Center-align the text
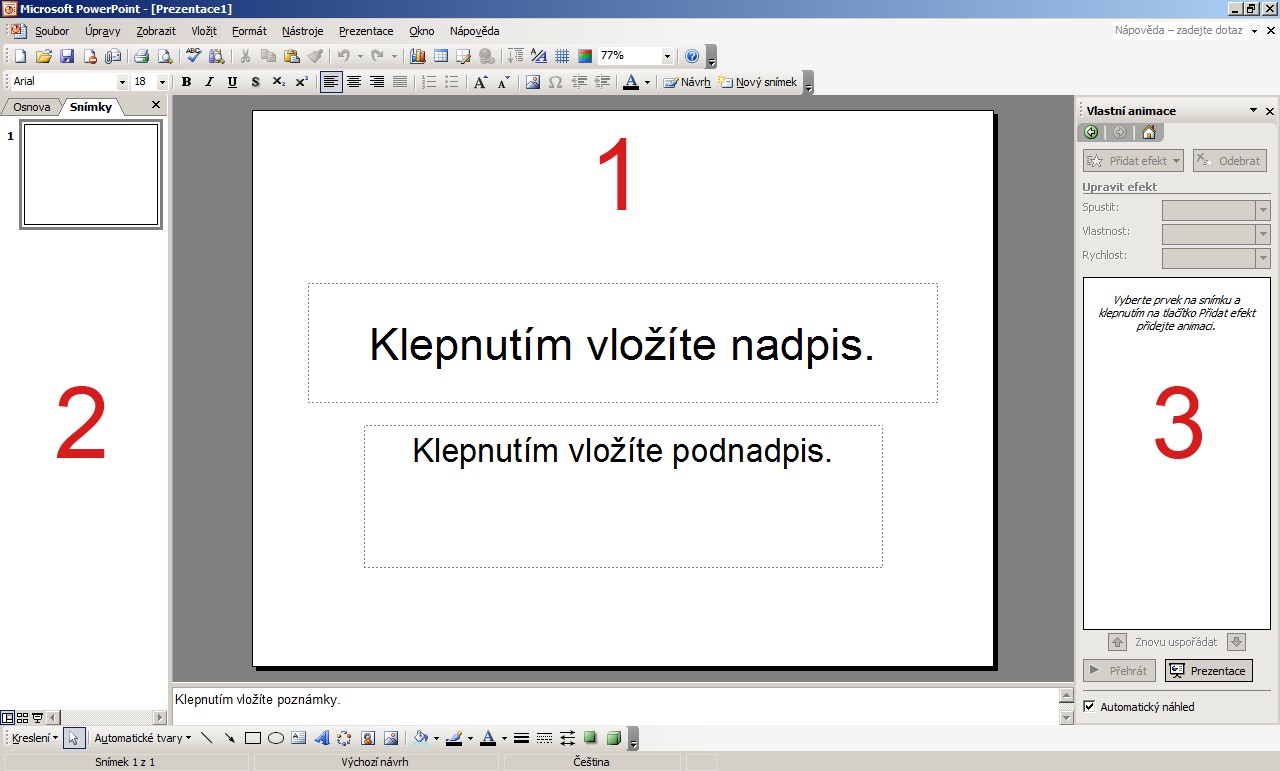Screen dimensions: 1280x771 pyautogui.click(x=354, y=82)
